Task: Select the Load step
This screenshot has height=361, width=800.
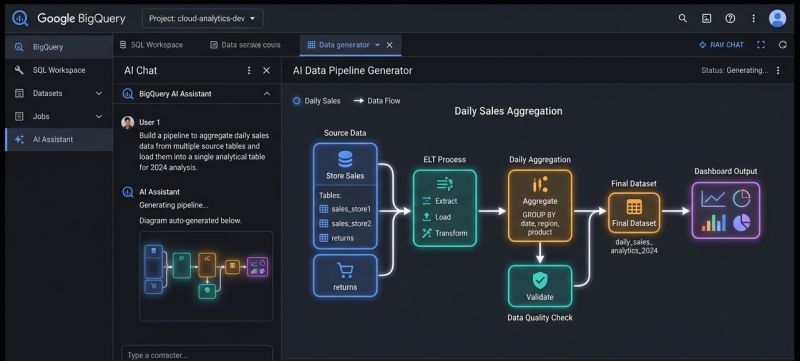Action: (x=436, y=217)
